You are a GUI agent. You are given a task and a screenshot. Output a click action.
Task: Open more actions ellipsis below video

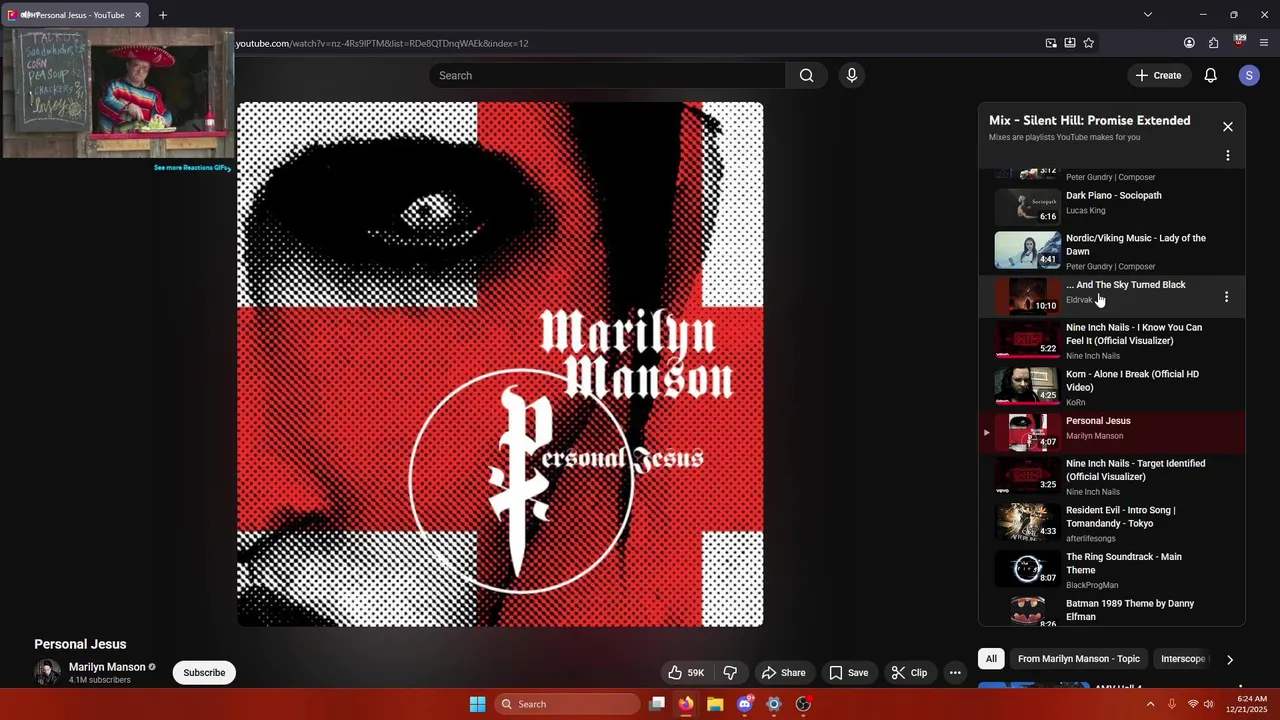tap(955, 673)
